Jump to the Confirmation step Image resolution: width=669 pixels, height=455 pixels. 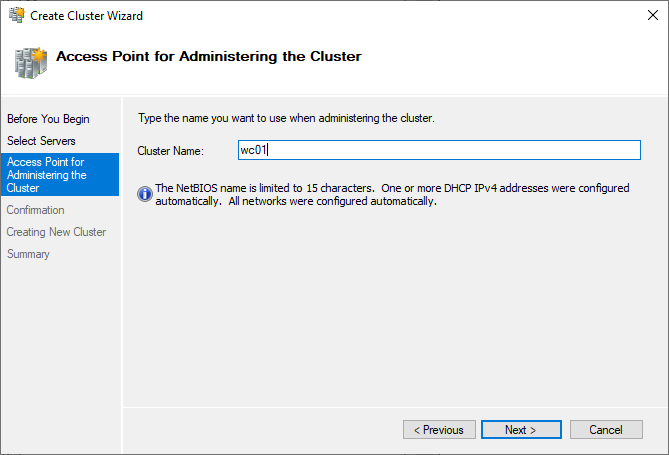[36, 210]
